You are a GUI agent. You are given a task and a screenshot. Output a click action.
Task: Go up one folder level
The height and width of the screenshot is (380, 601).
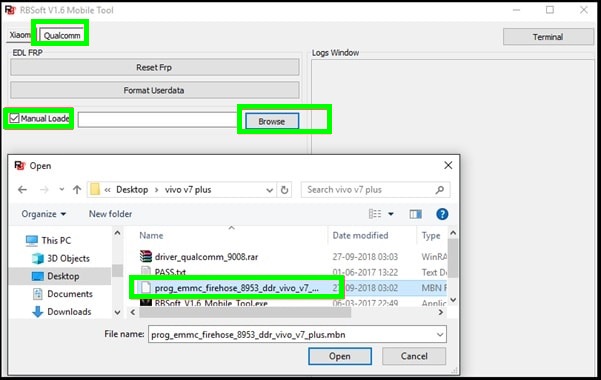77,190
